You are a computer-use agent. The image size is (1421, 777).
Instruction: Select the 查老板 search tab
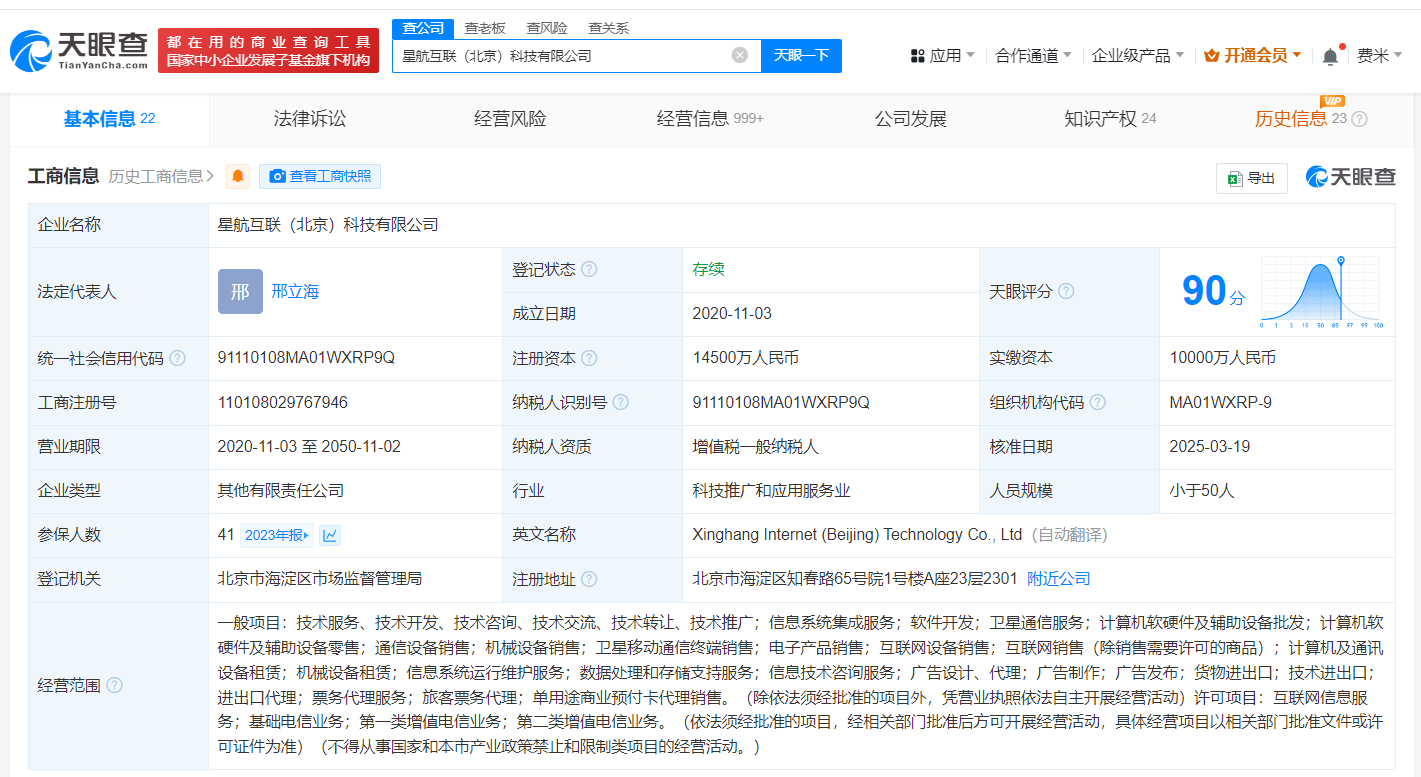(485, 28)
